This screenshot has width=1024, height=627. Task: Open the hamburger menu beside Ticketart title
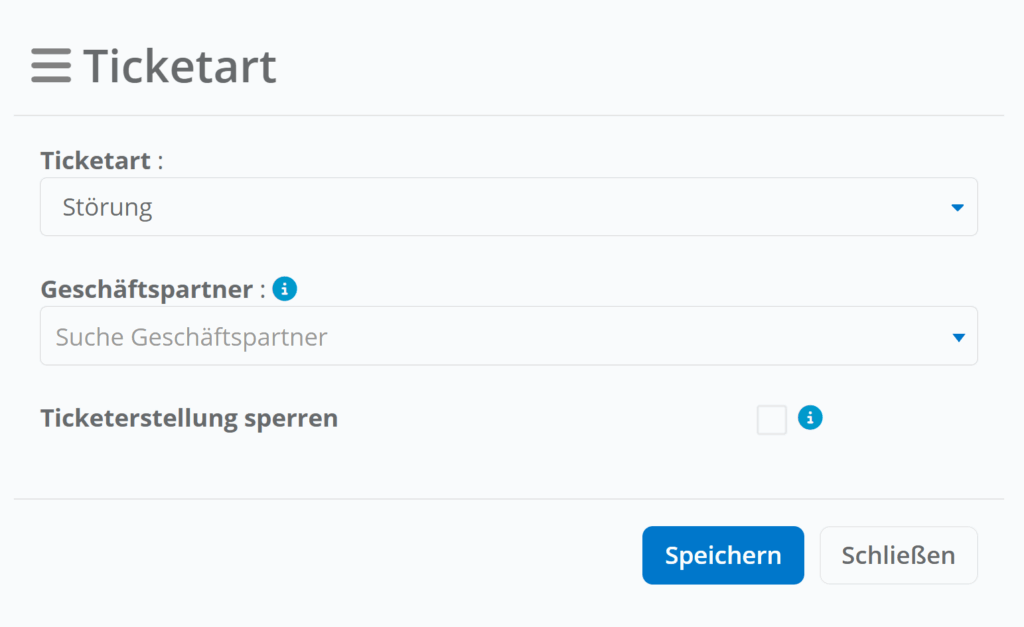click(51, 66)
